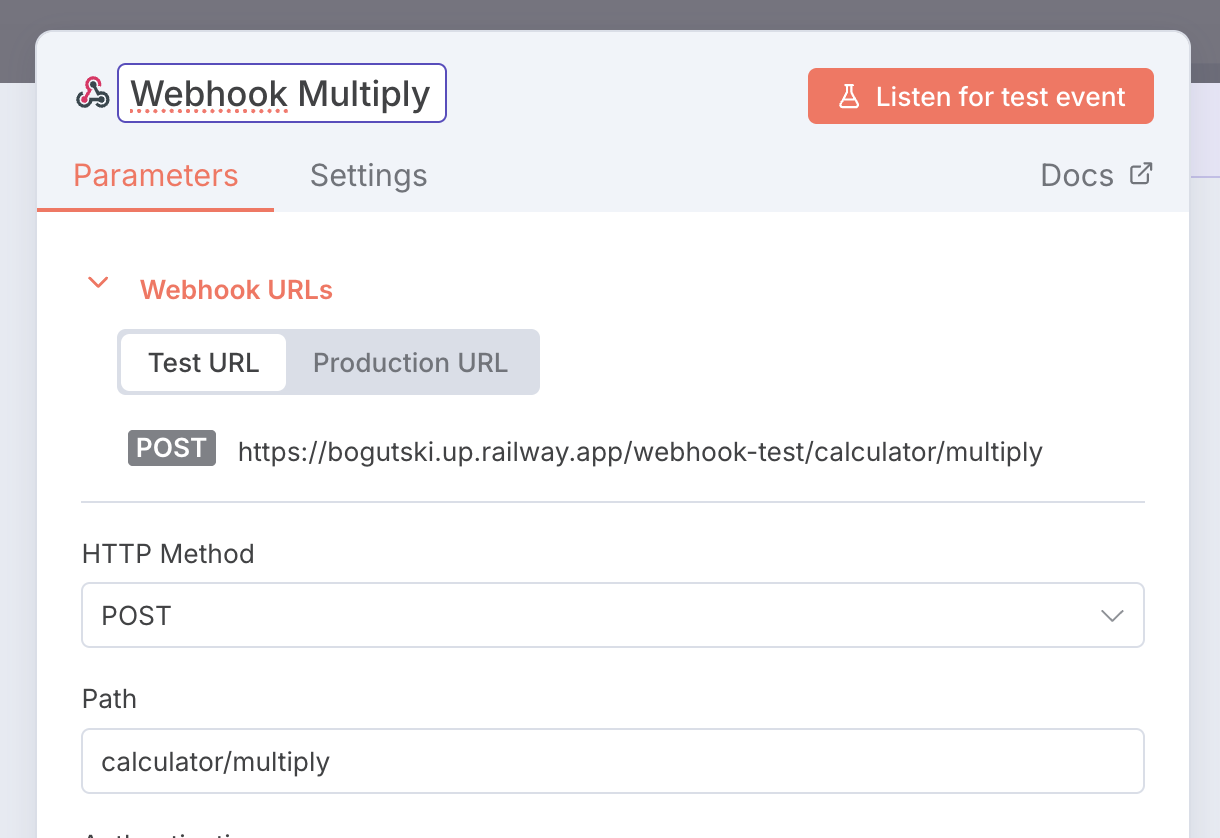Click the webhook-test URL to copy it
Viewport: 1220px width, 838px height.
640,452
